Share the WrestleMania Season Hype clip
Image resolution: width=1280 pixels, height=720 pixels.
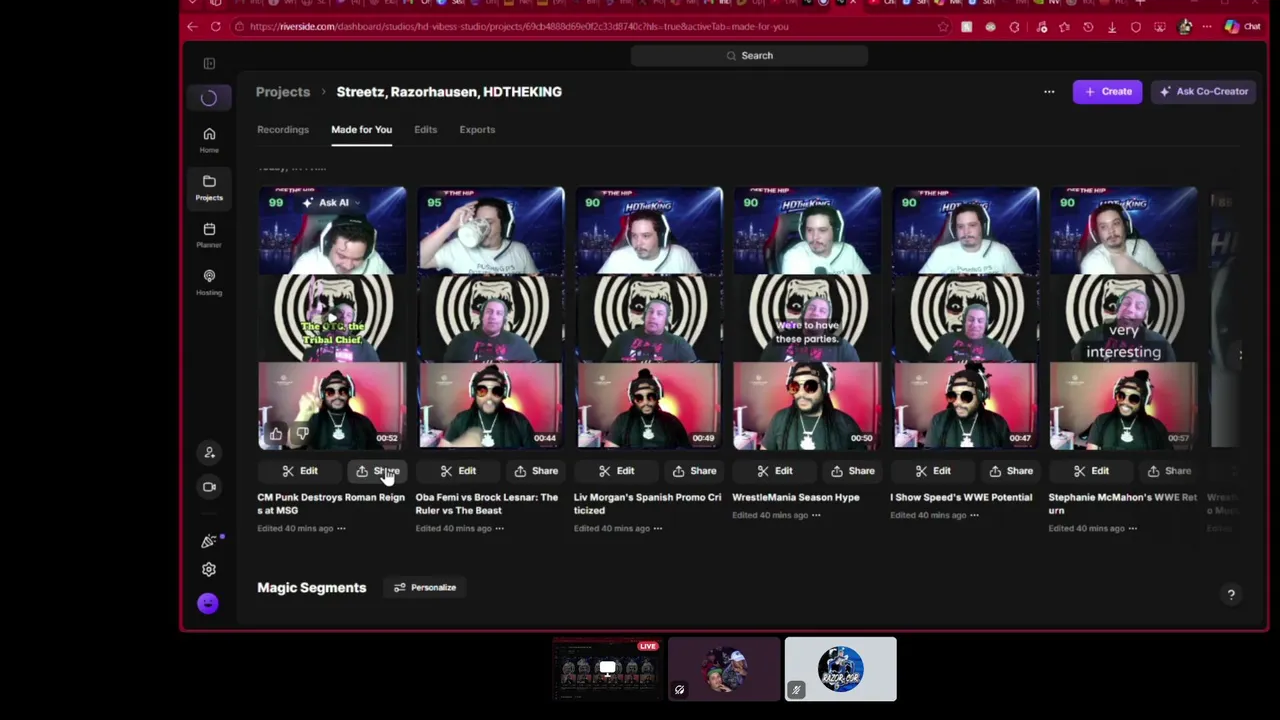[x=852, y=471]
